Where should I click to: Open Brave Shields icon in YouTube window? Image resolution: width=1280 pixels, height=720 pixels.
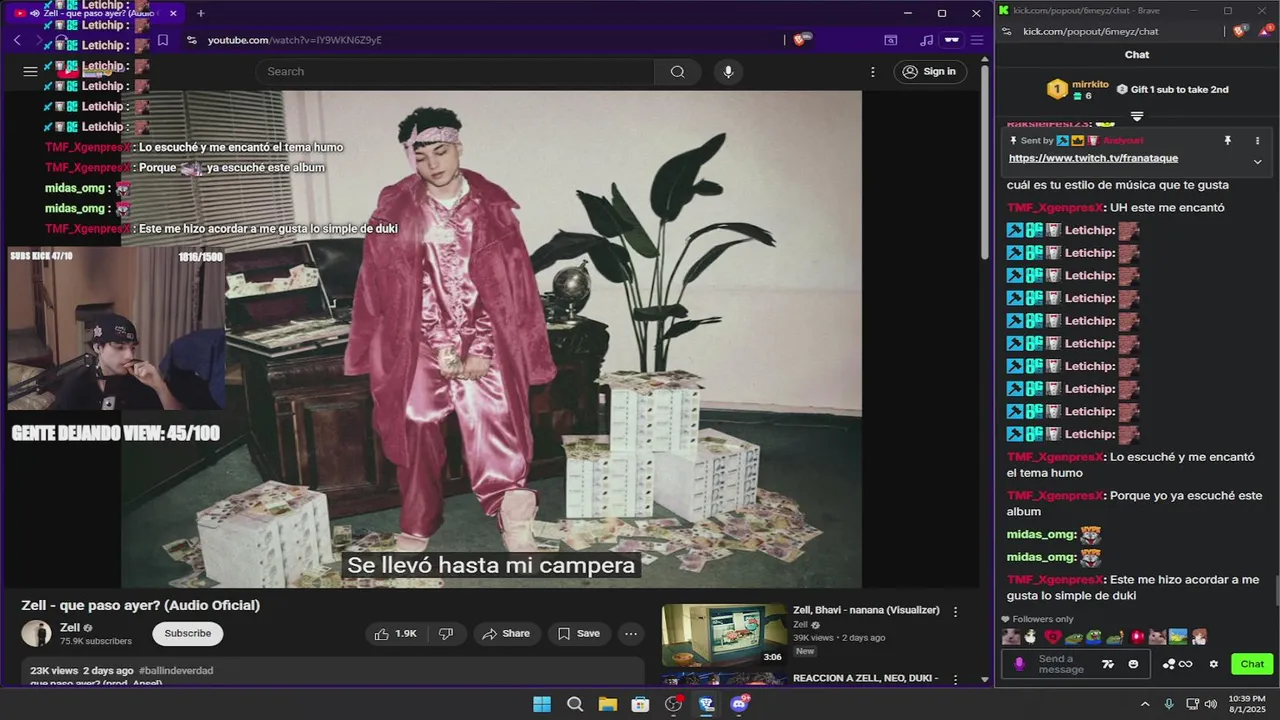tap(801, 40)
